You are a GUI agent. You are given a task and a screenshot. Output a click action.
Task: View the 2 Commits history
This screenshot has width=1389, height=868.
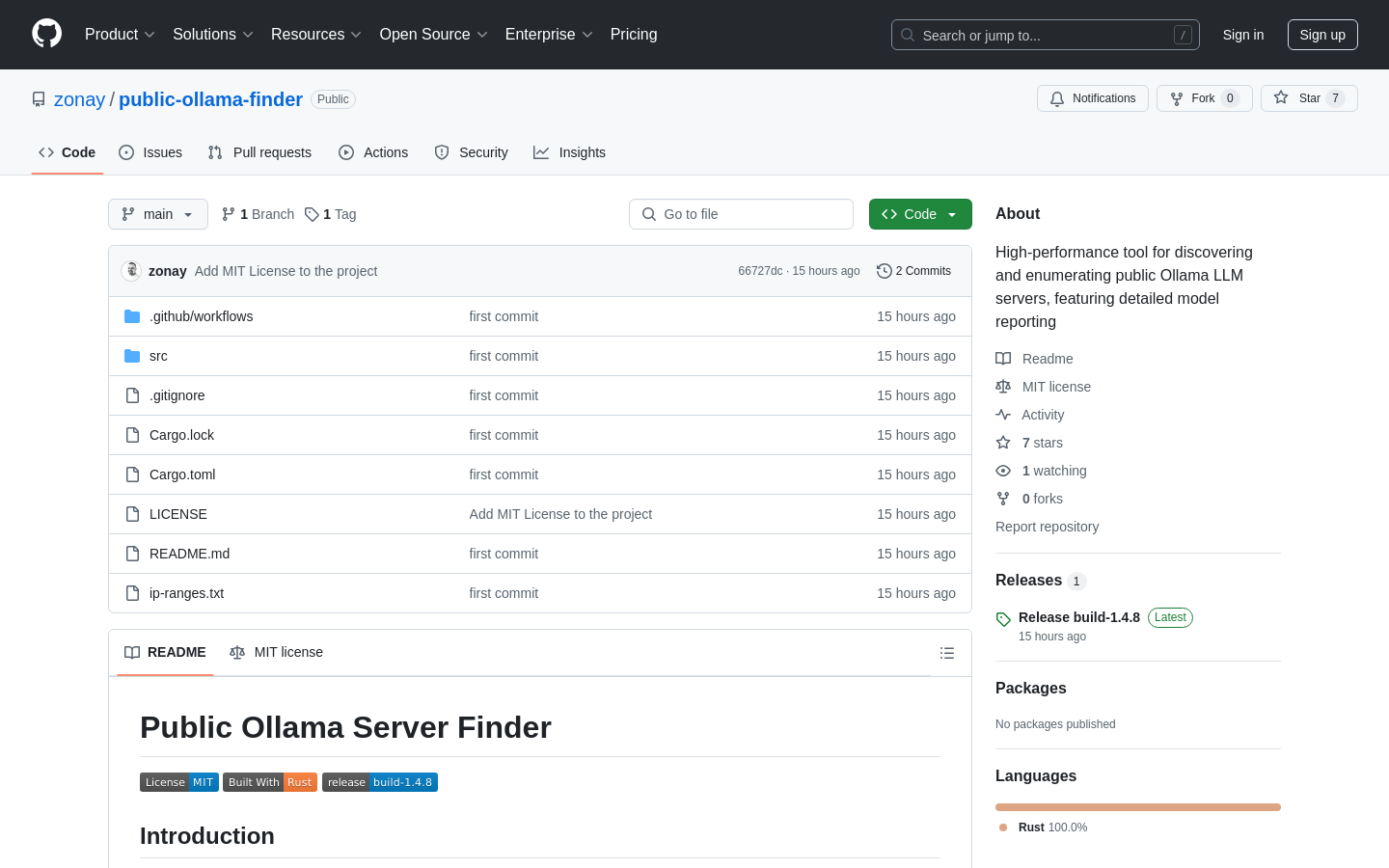coord(913,271)
